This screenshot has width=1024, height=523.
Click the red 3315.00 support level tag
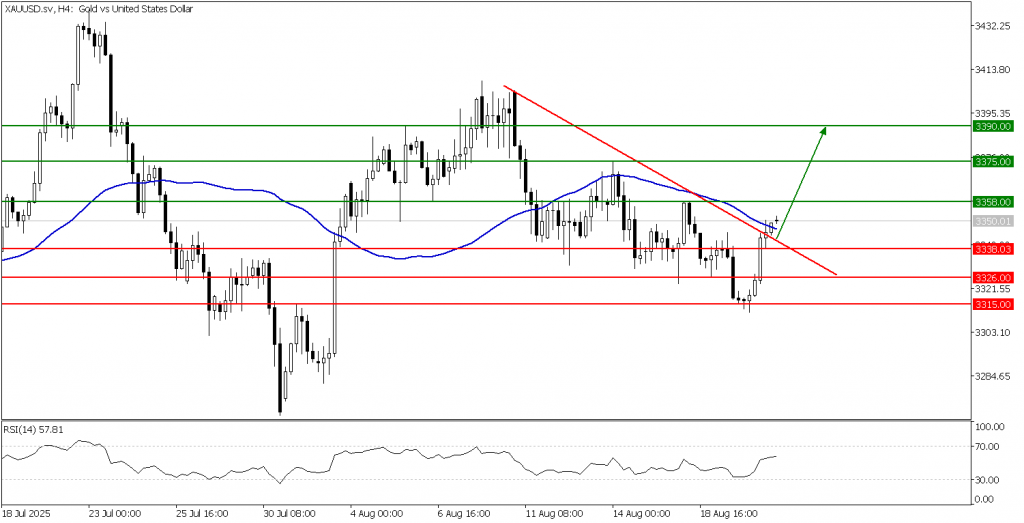coord(993,304)
